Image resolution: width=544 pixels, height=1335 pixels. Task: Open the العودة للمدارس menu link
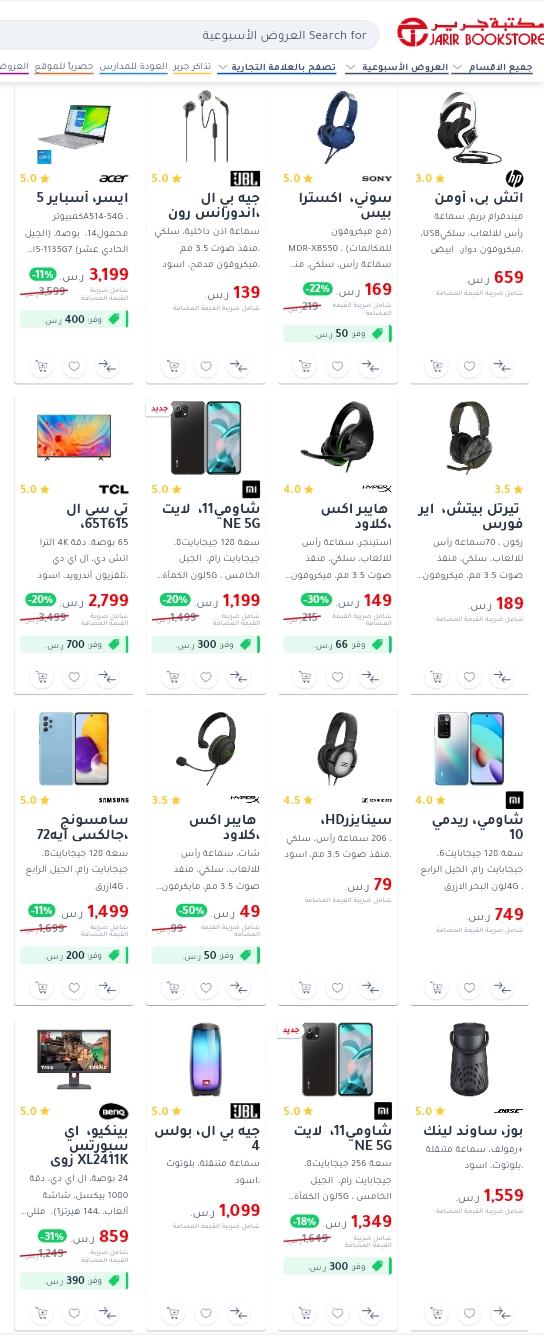(133, 67)
